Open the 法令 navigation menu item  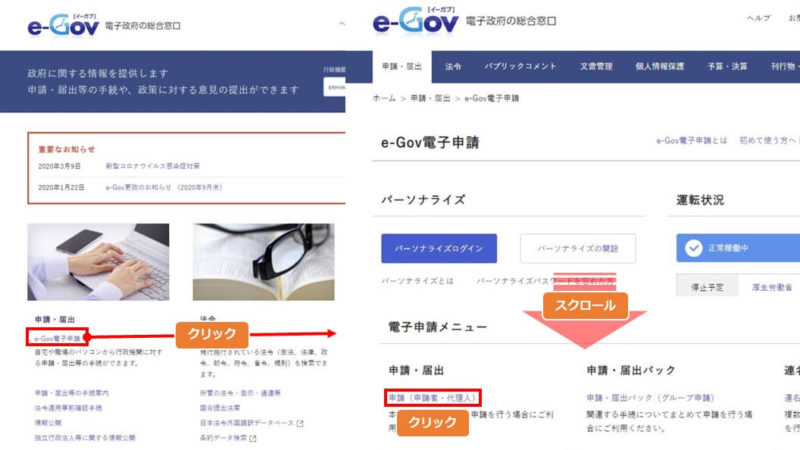[x=453, y=66]
